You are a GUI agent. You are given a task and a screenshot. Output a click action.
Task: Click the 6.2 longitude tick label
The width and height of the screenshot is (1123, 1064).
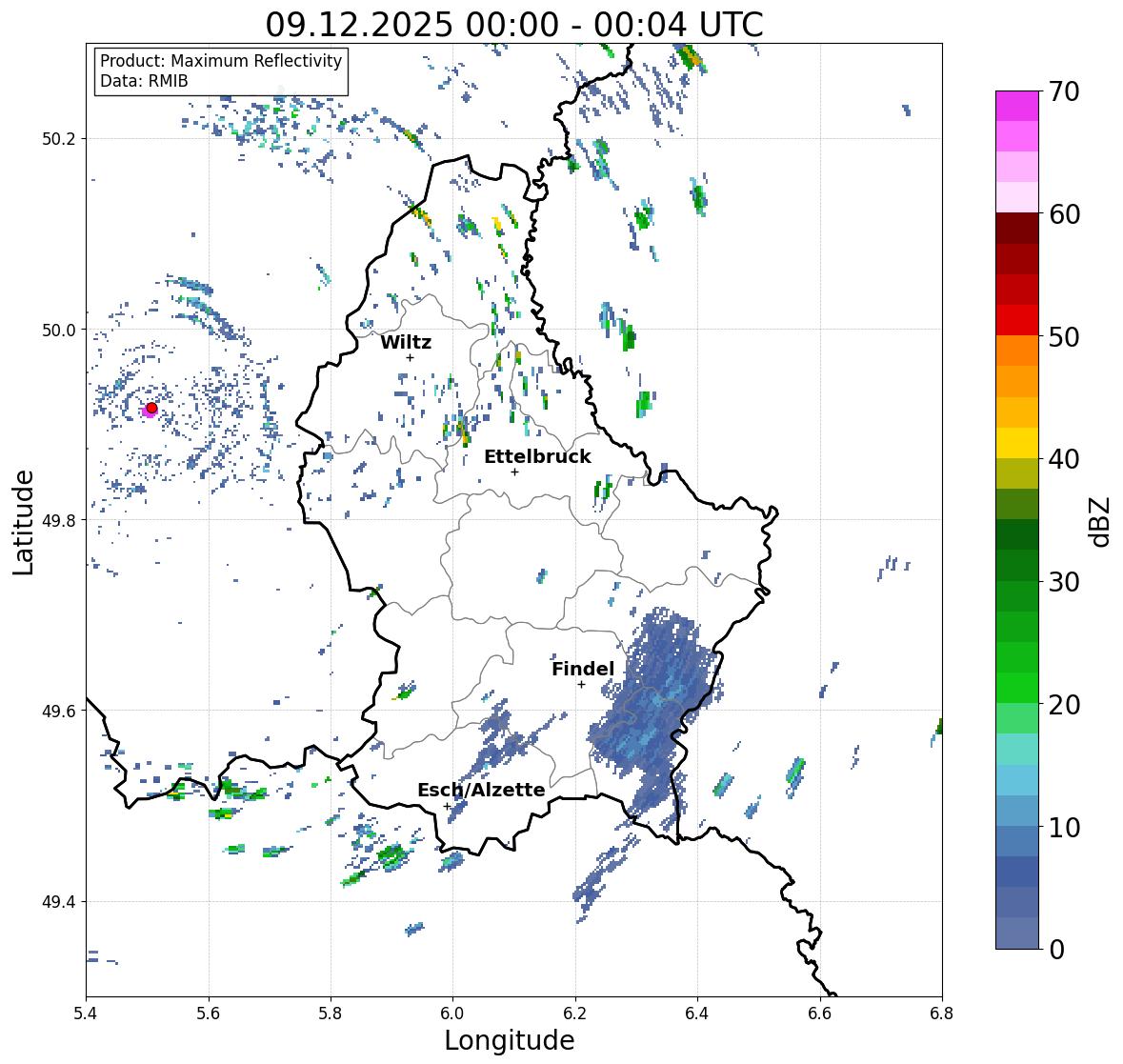click(x=575, y=1014)
